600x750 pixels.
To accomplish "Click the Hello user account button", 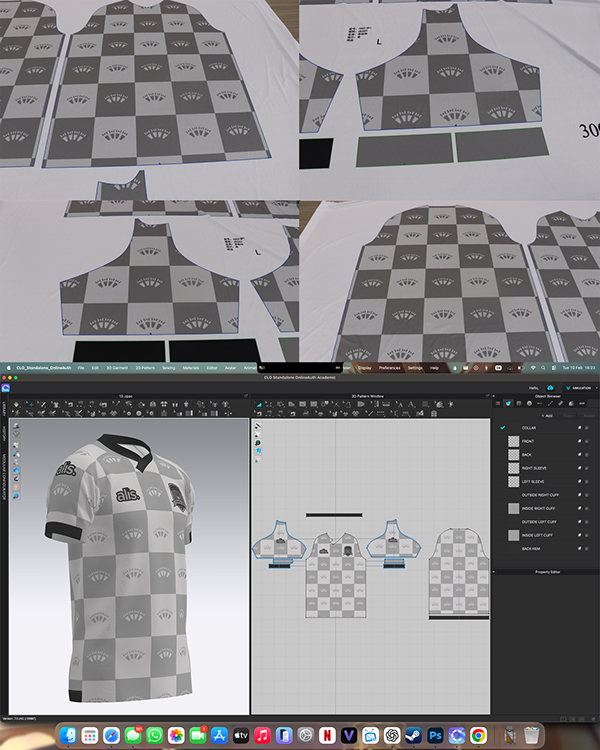I will click(533, 388).
